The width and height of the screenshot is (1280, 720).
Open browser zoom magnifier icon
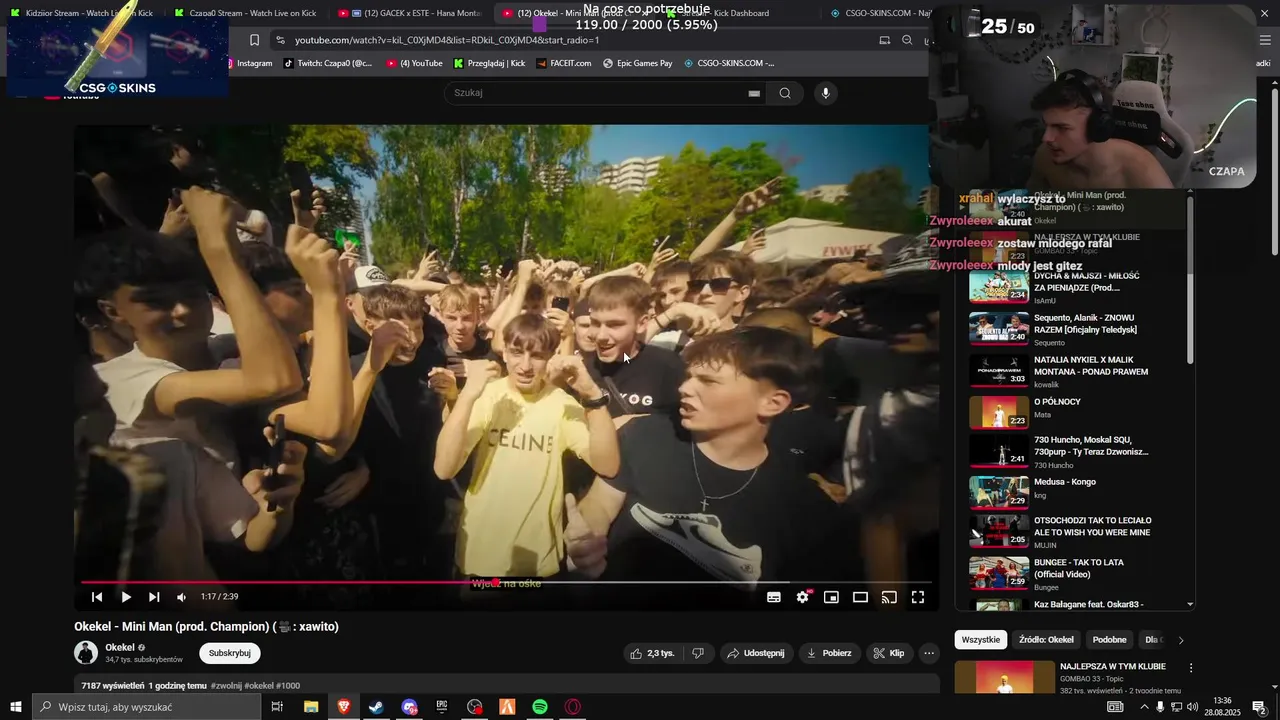907,40
